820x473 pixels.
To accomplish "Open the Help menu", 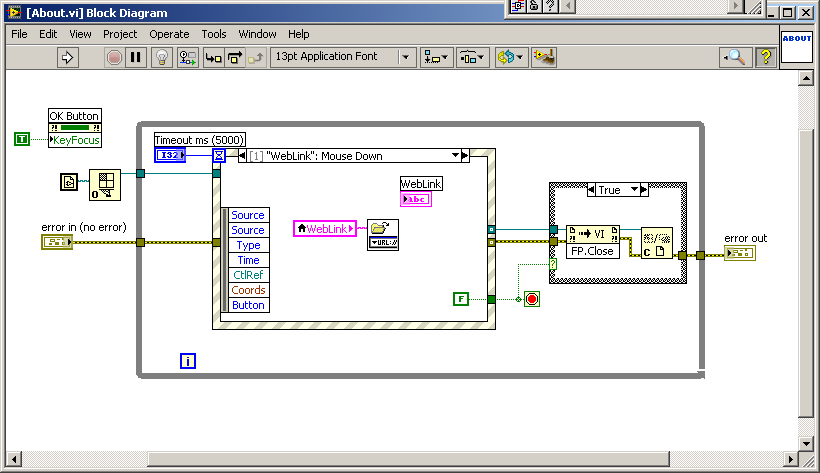I will click(299, 34).
